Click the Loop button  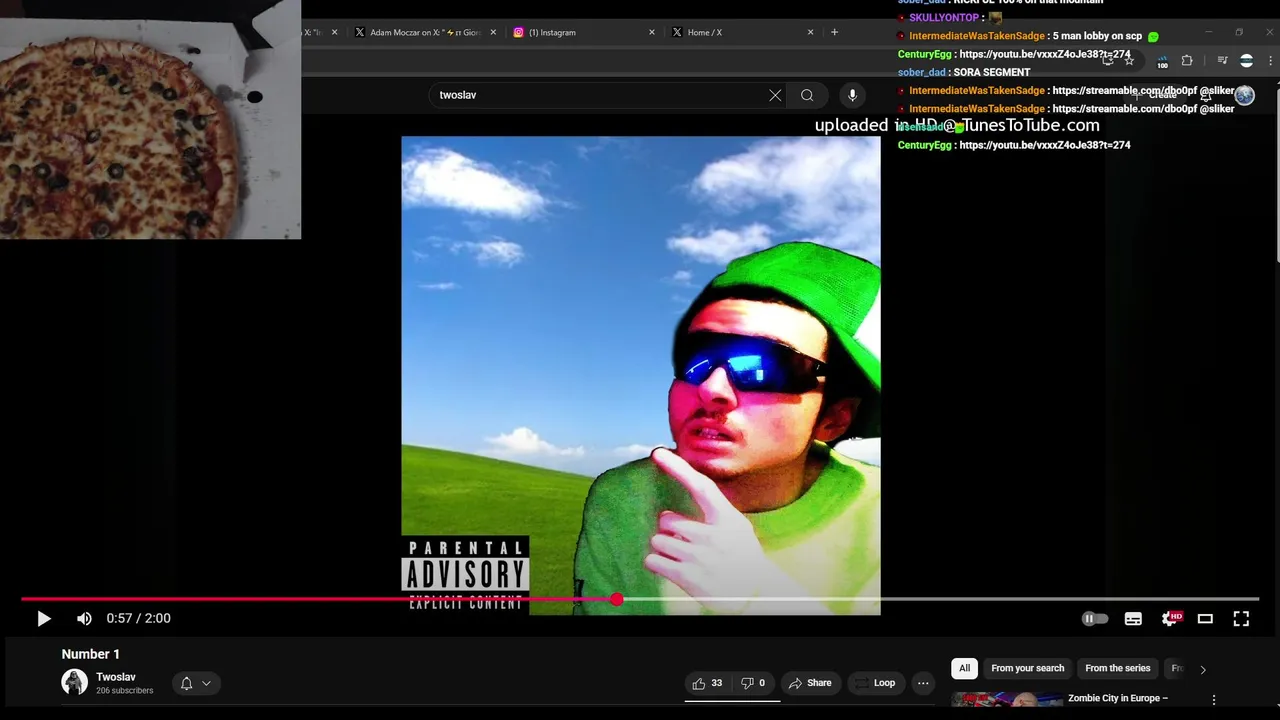[x=875, y=683]
